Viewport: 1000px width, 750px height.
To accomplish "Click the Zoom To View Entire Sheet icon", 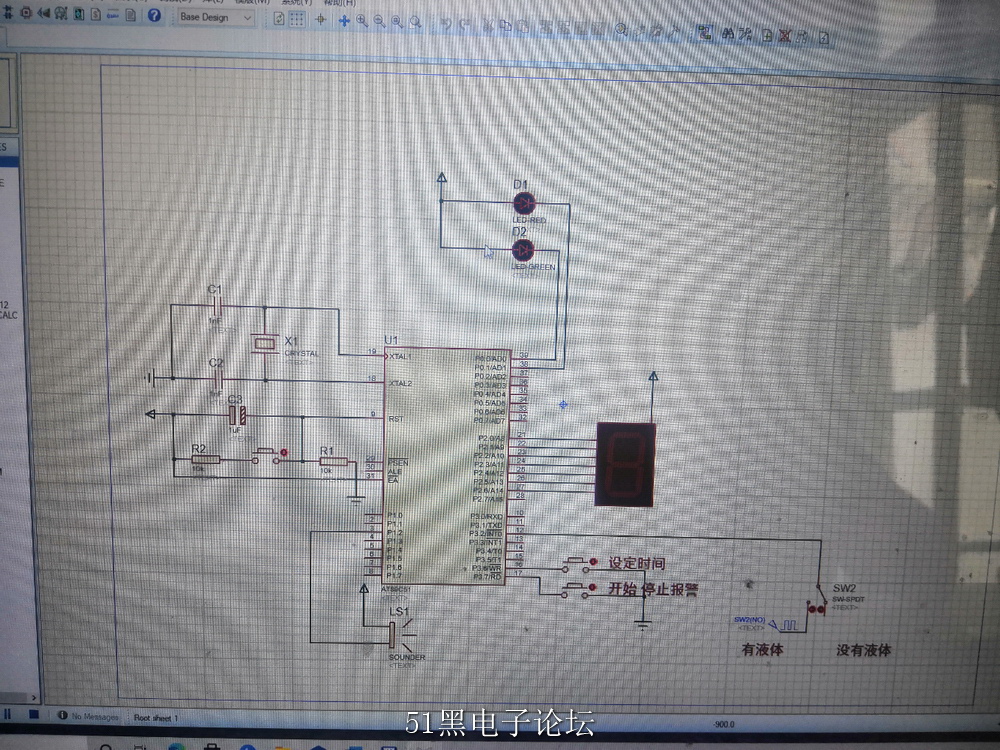I will click(x=397, y=22).
